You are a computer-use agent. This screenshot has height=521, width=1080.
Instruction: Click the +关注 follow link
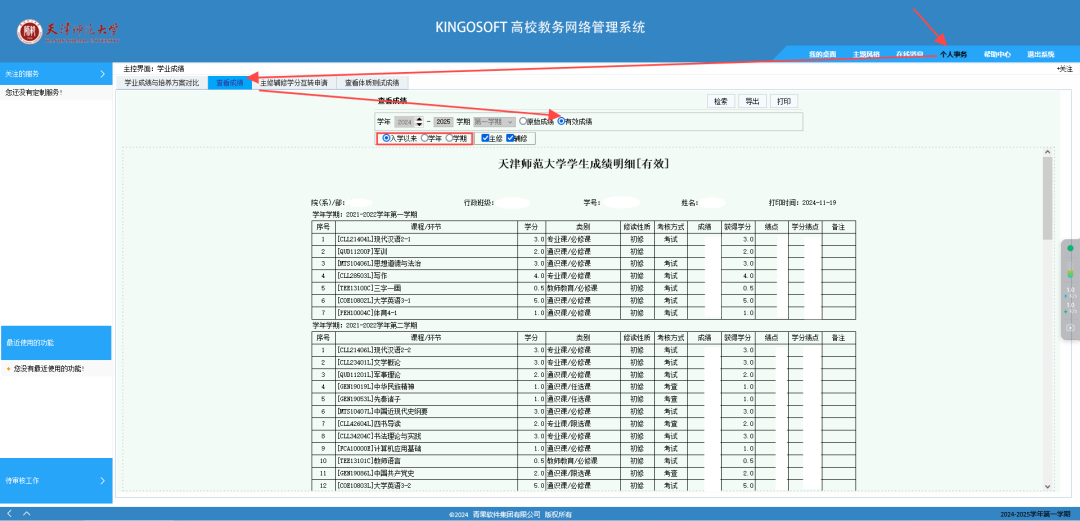point(1064,69)
